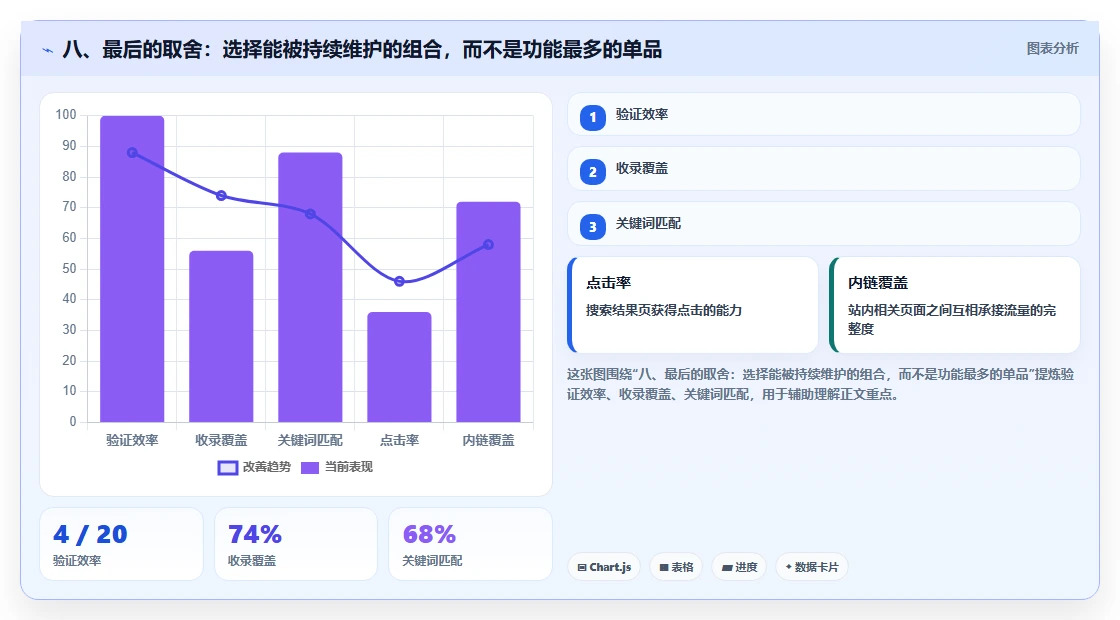
Task: Click the 当前表现 legend label
Action: tap(349, 467)
